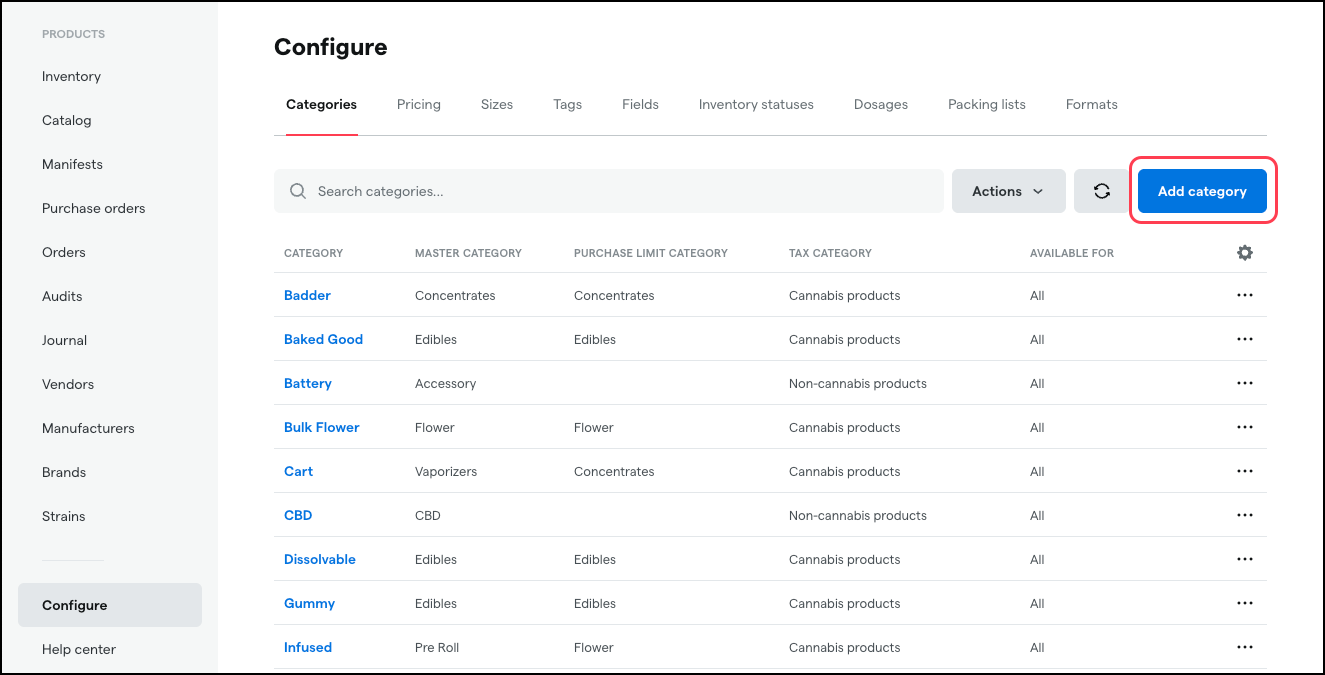Switch to the Inventory statuses tab

(x=756, y=104)
